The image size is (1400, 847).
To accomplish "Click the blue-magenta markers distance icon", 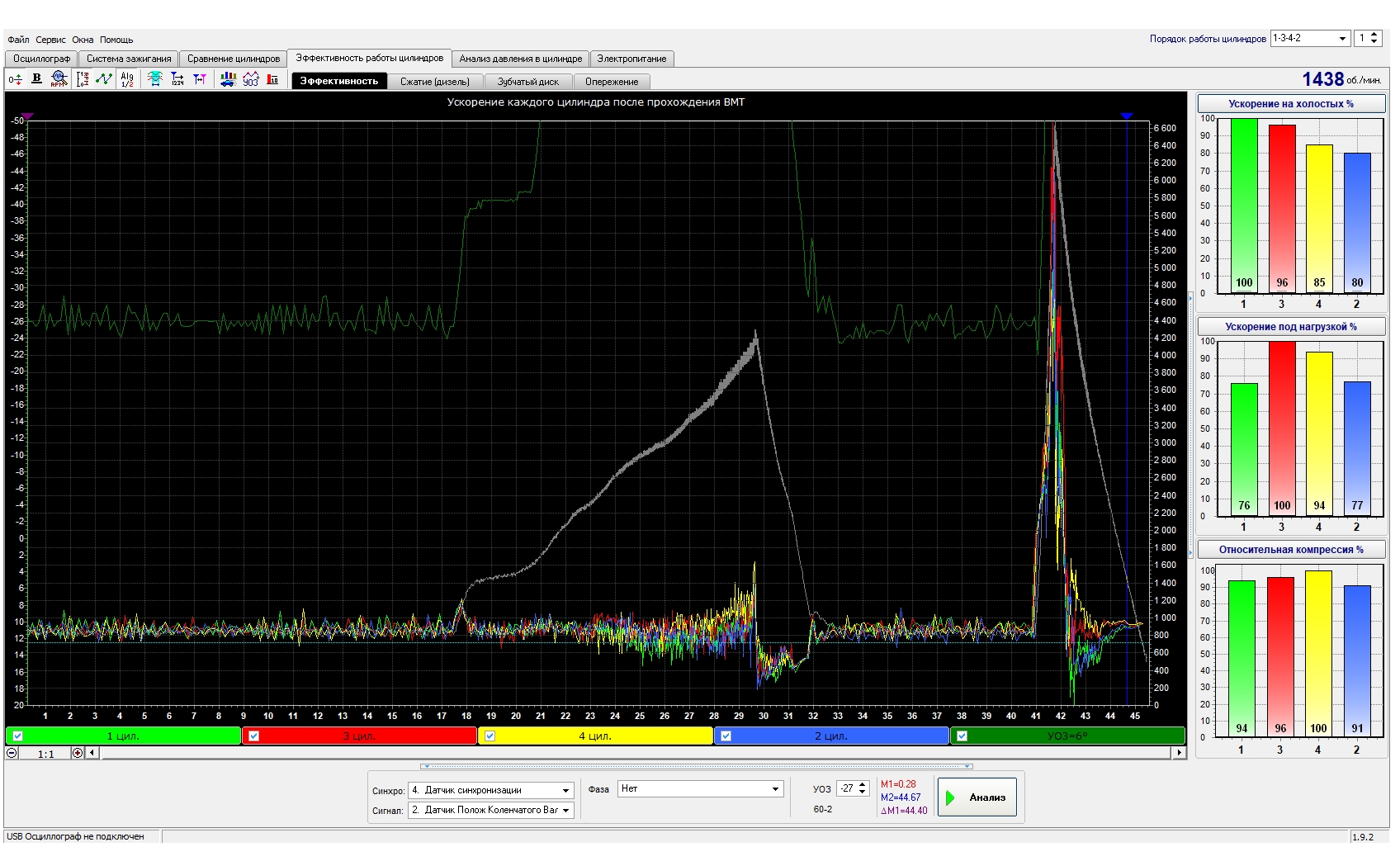I will pyautogui.click(x=200, y=79).
